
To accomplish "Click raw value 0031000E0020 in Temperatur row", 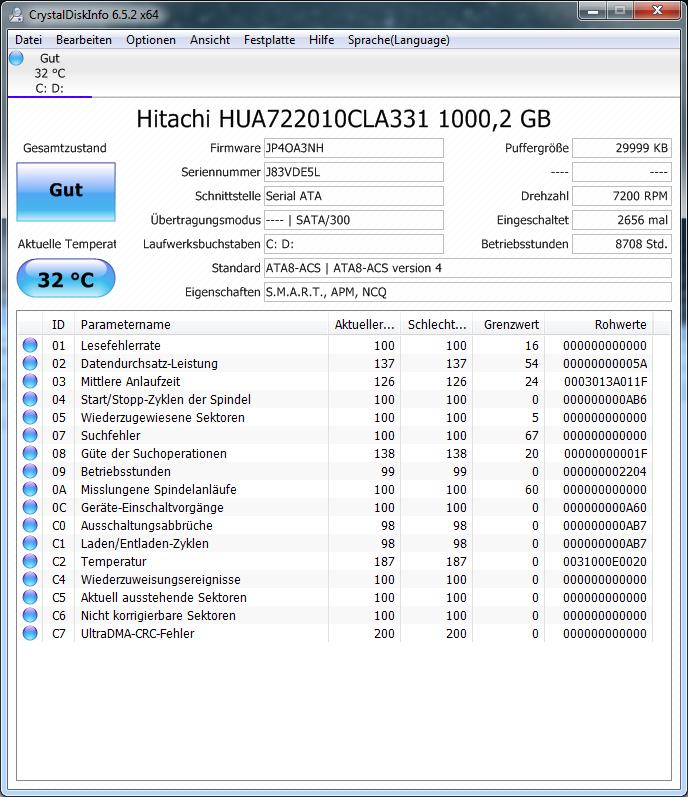I will click(x=605, y=562).
